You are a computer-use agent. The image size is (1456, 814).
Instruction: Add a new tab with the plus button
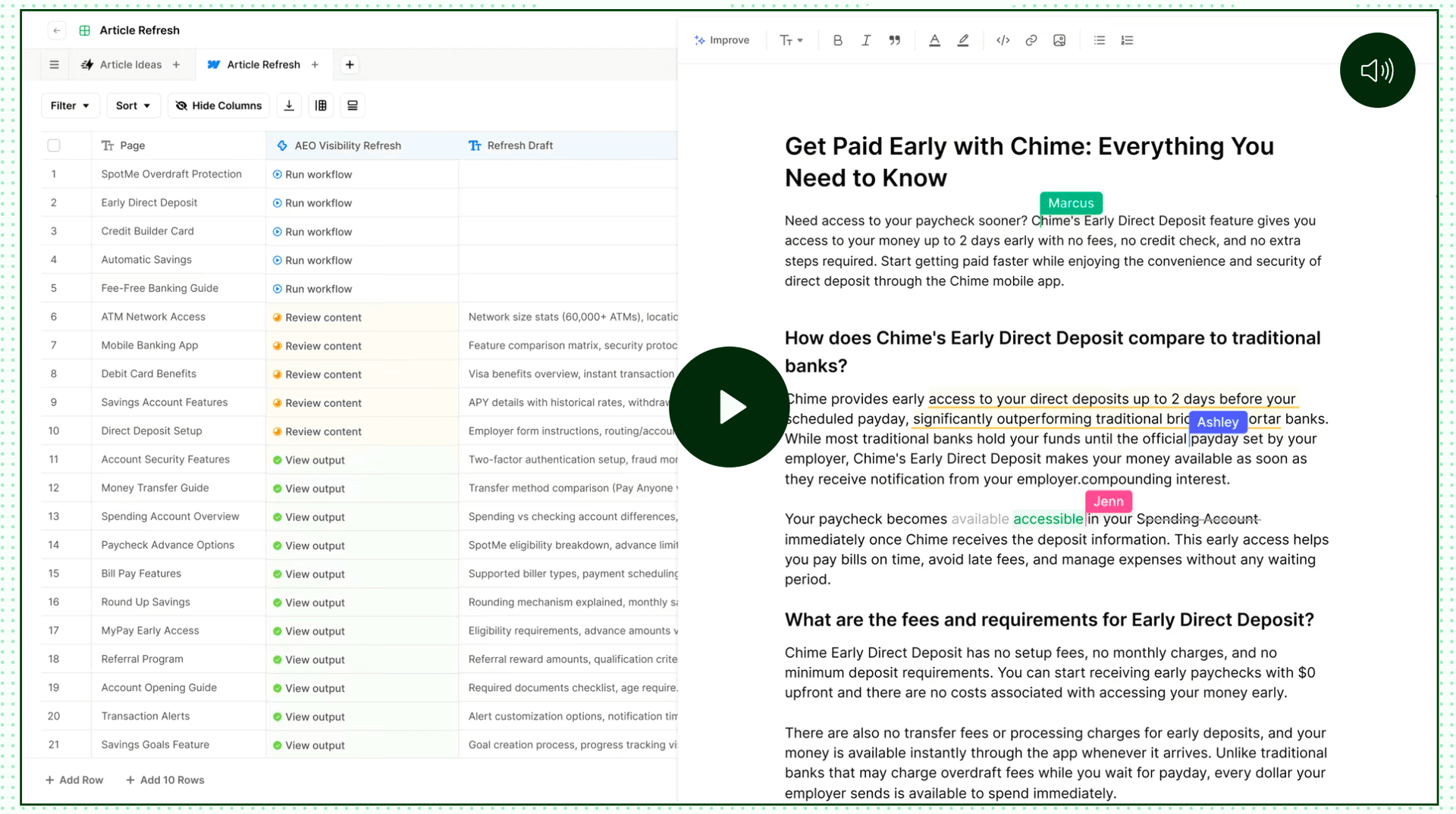click(x=350, y=64)
